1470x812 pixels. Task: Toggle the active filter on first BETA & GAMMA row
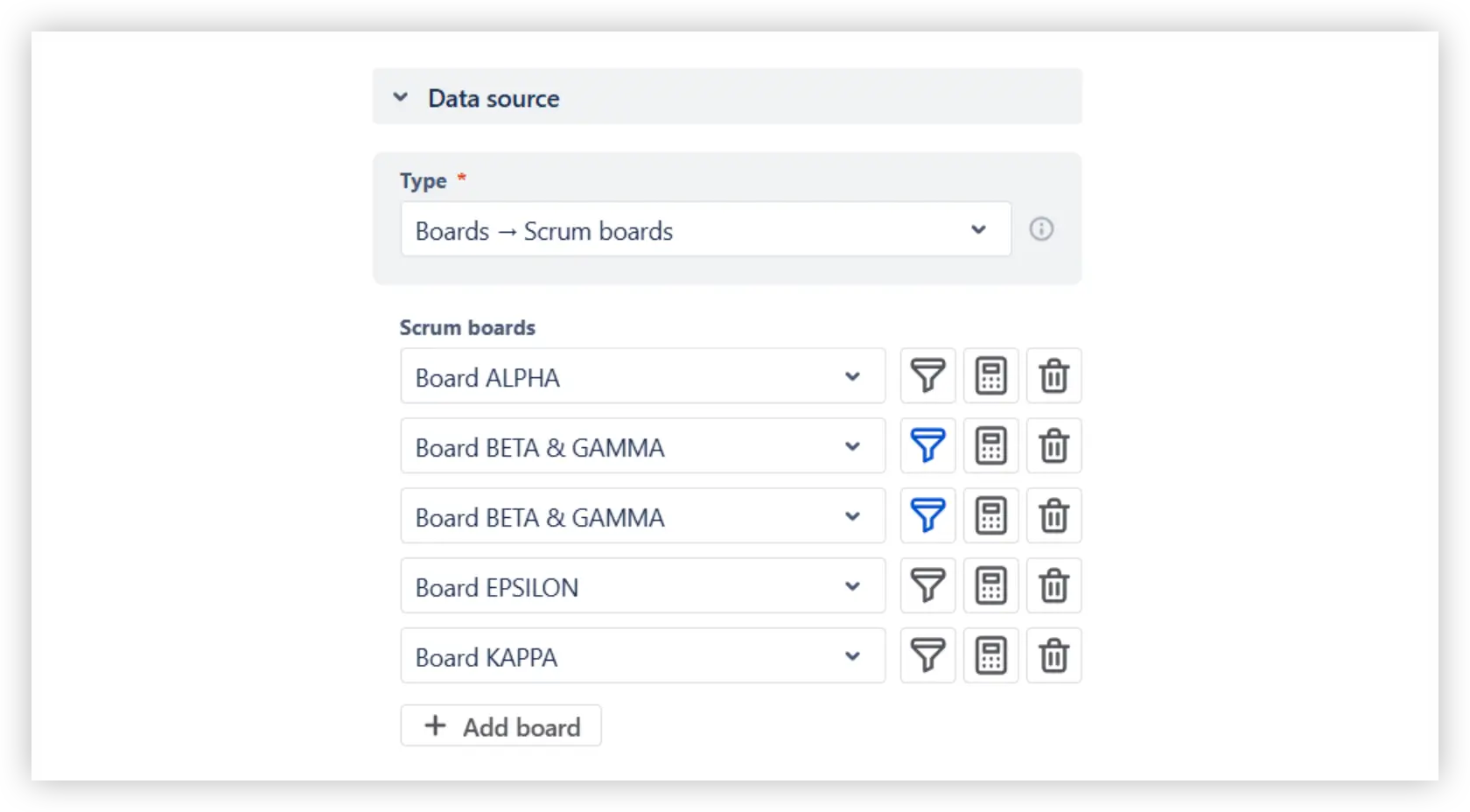927,446
